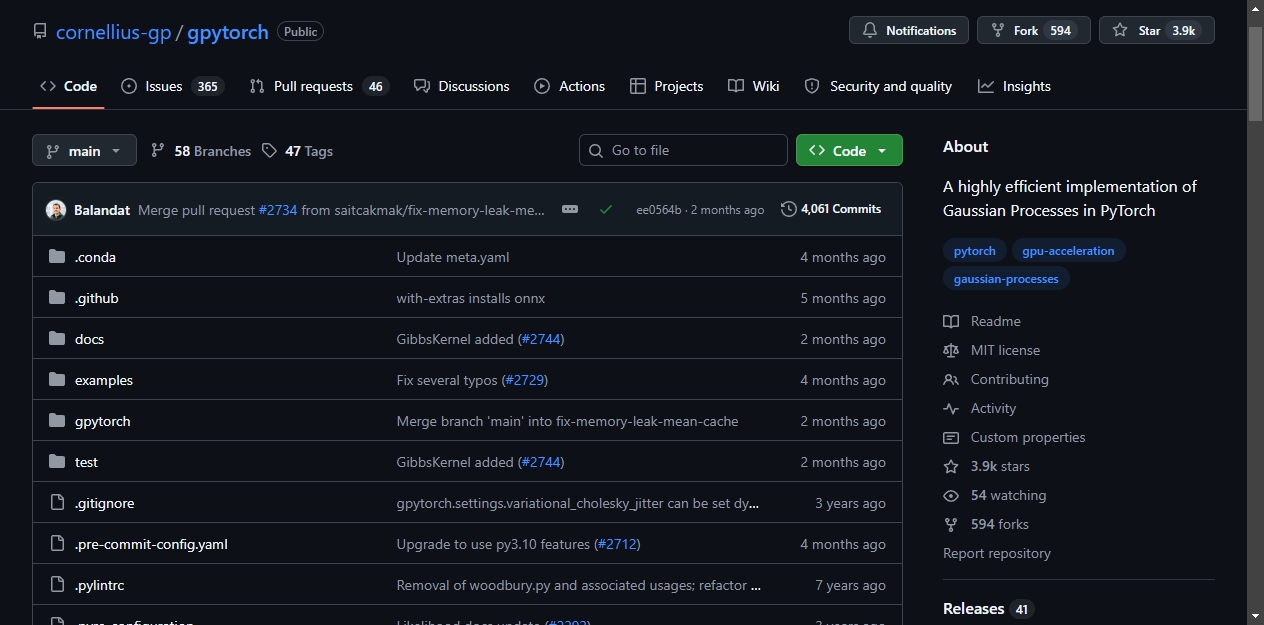Image resolution: width=1264 pixels, height=625 pixels.
Task: Click the bell icon in Notifications
Action: [870, 31]
